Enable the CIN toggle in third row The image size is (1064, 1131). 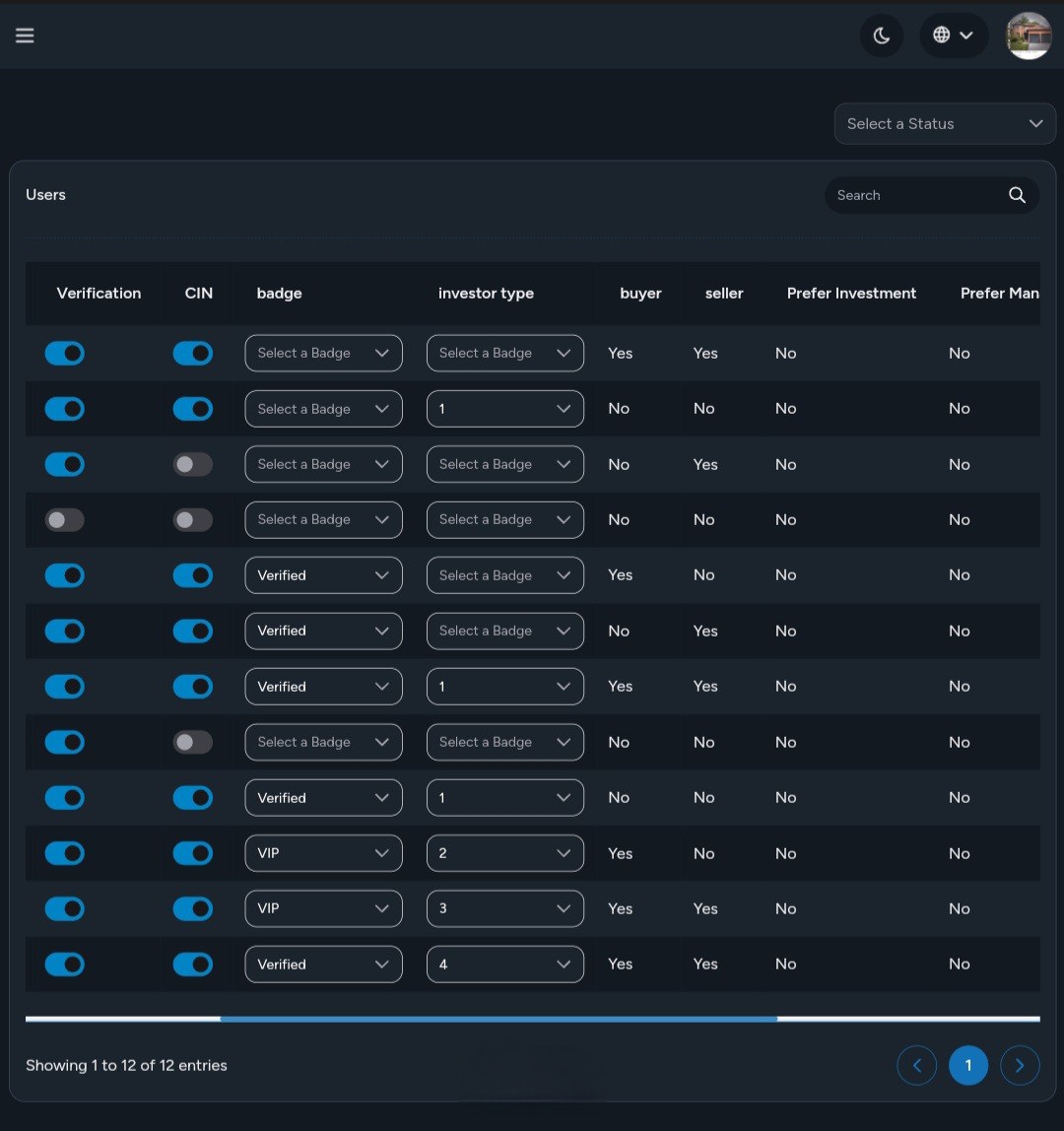coord(192,465)
